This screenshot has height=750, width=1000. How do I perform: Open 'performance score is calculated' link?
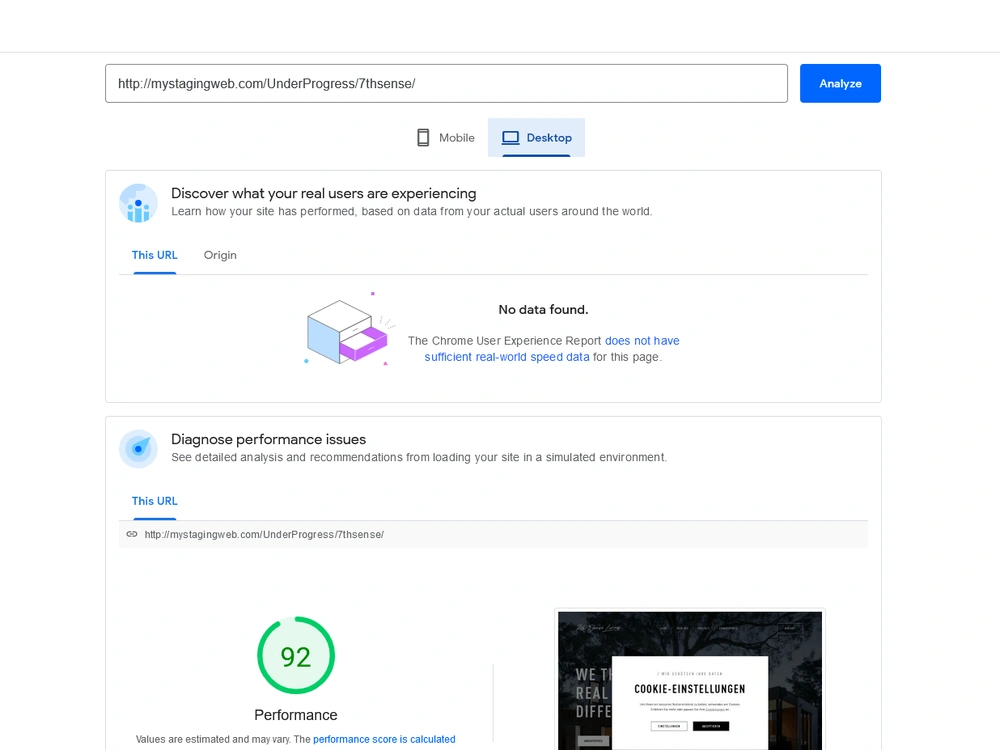pos(384,739)
